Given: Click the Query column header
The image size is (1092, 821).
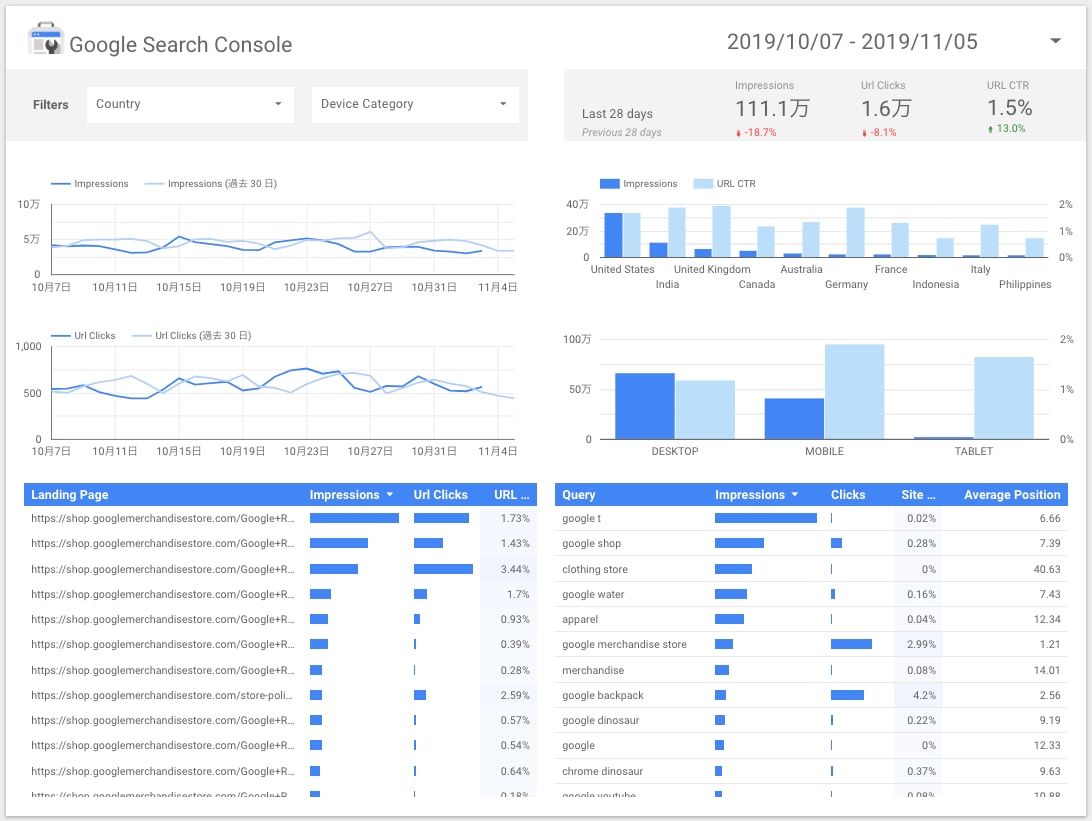Looking at the screenshot, I should point(579,494).
